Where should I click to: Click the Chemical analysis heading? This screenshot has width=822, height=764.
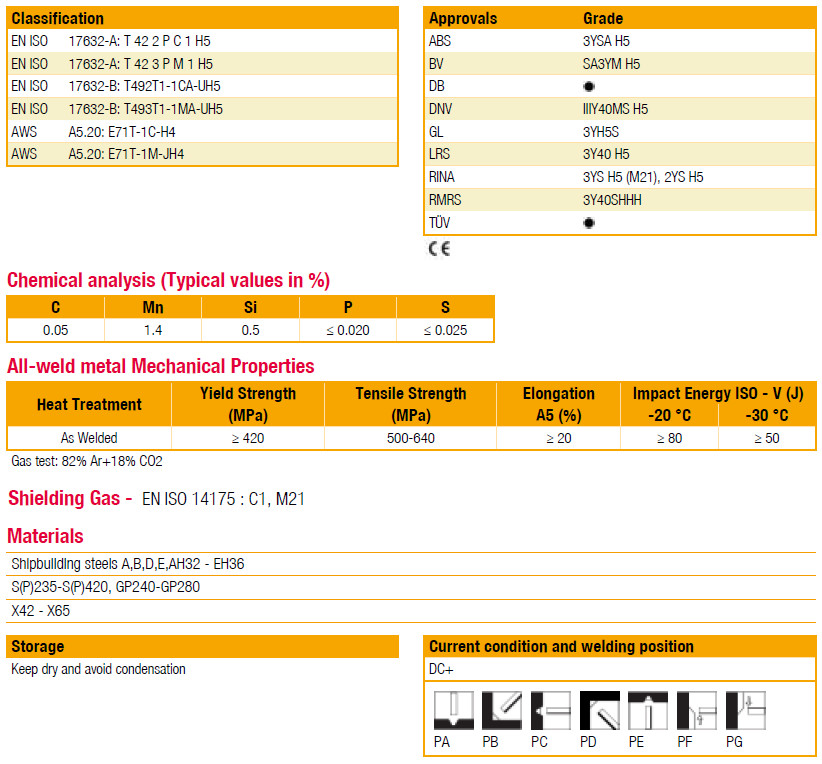click(x=168, y=280)
